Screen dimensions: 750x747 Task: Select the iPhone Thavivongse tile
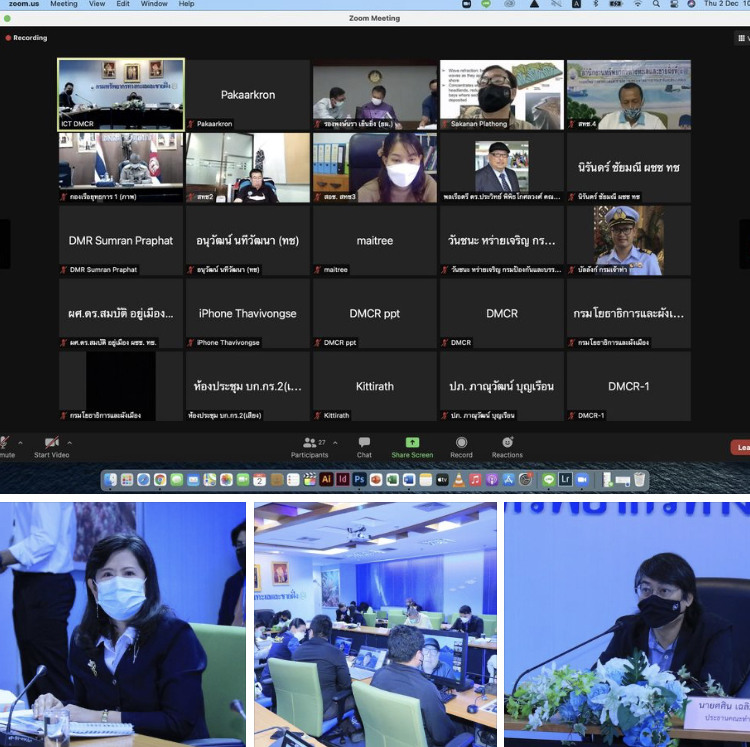coord(248,313)
